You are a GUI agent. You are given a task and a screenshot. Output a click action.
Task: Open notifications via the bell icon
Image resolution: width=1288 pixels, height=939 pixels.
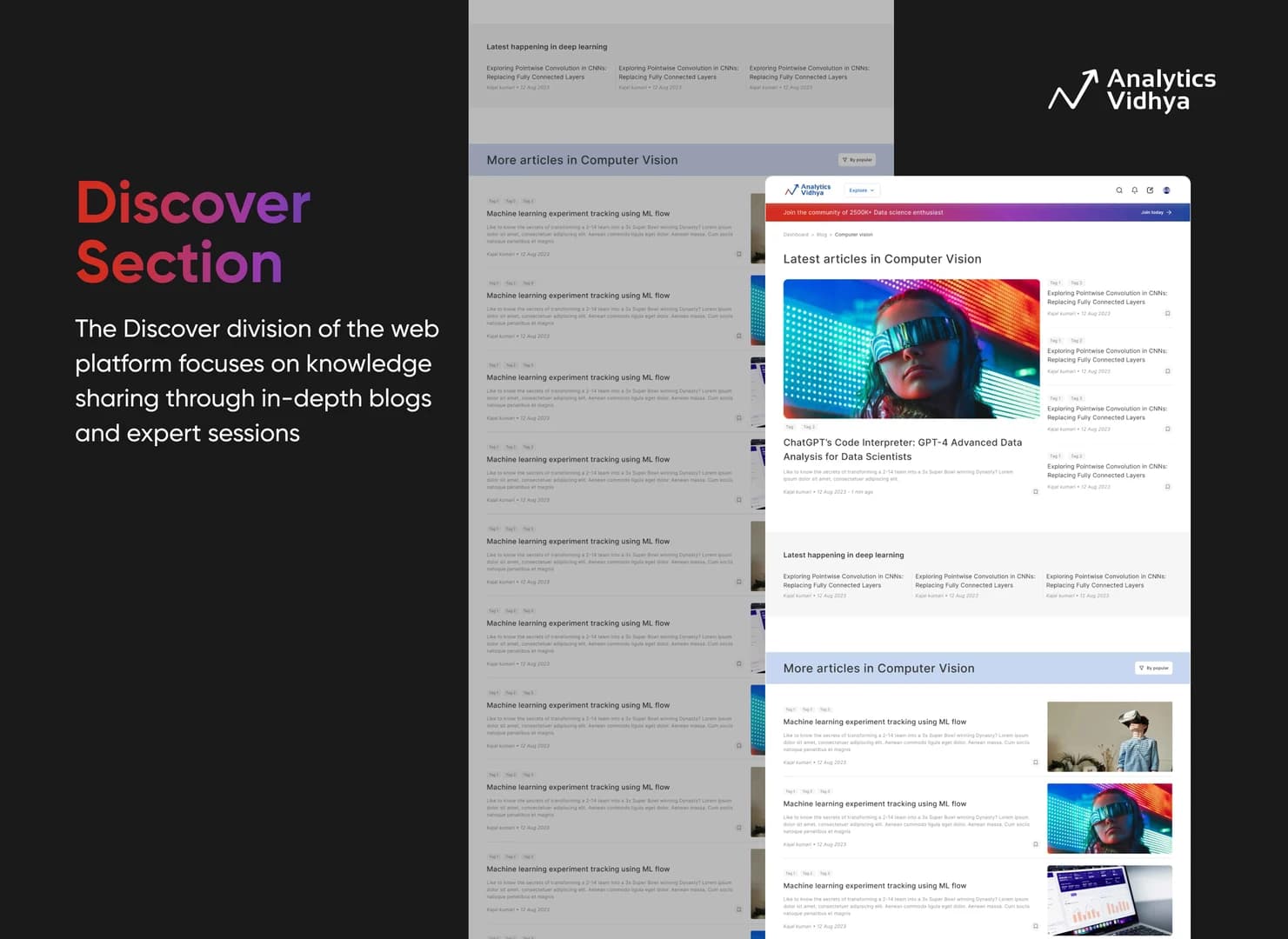[x=1134, y=190]
